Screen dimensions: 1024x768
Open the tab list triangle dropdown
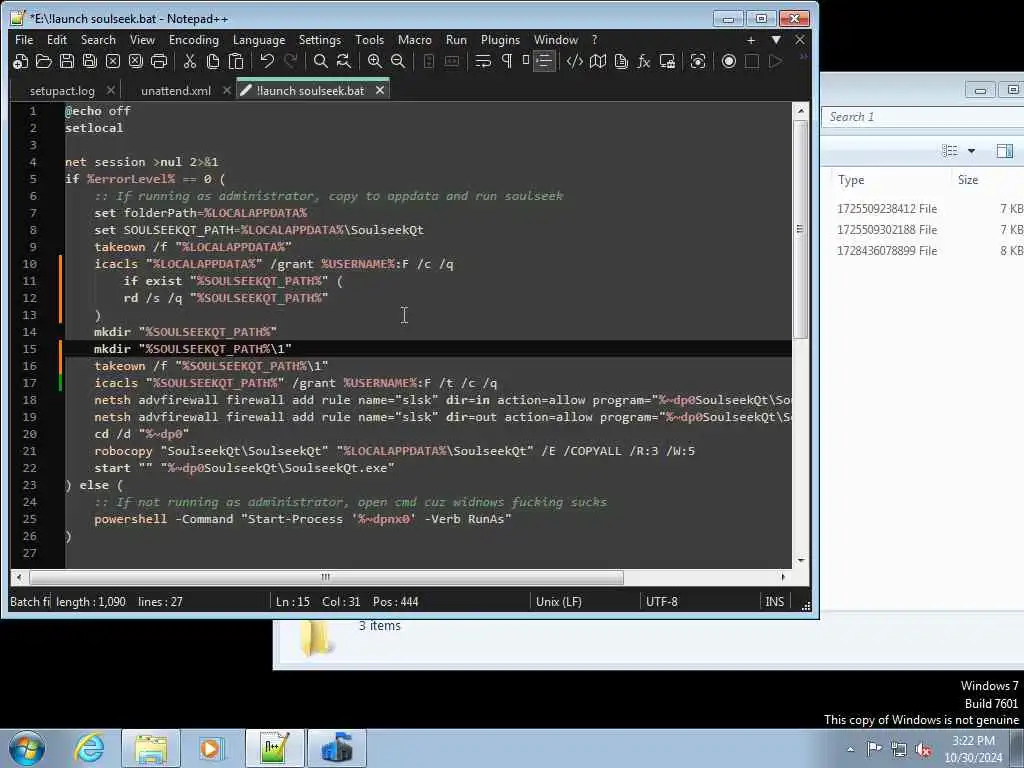click(776, 40)
